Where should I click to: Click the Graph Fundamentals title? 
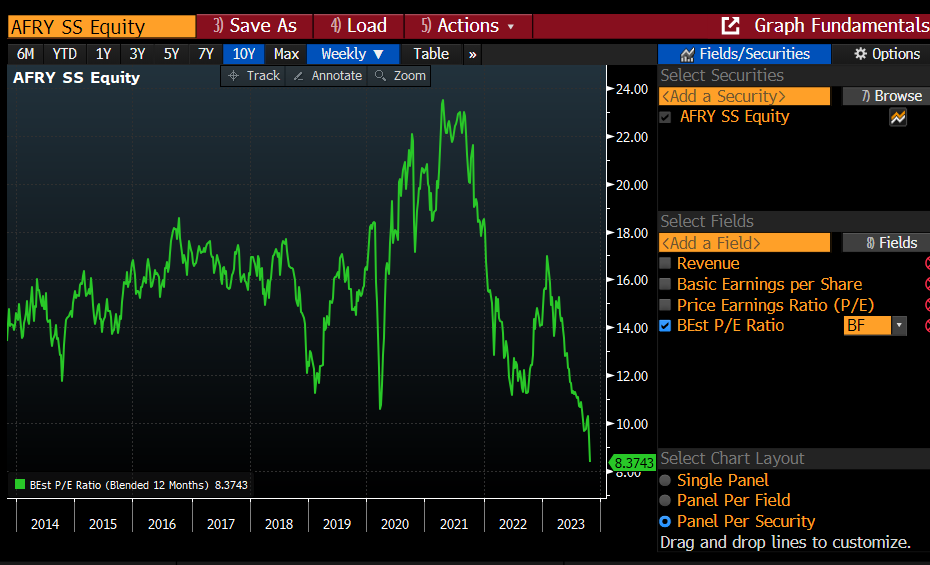pos(842,25)
